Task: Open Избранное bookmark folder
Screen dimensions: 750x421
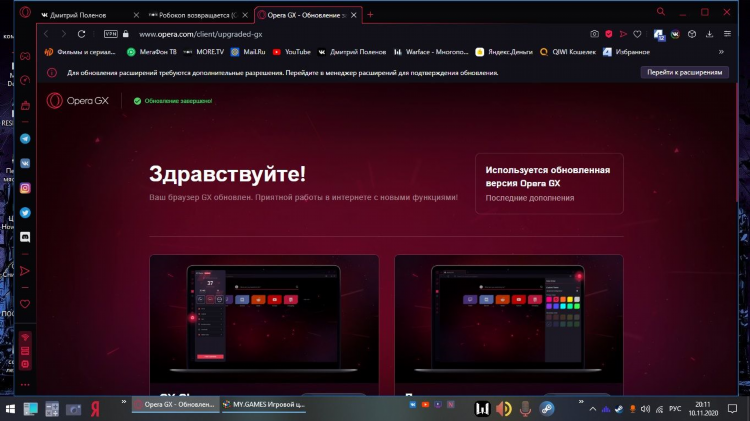Action: 626,52
